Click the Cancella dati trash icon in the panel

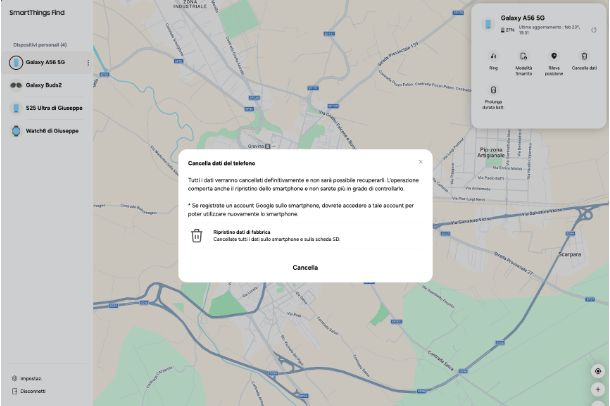click(584, 56)
